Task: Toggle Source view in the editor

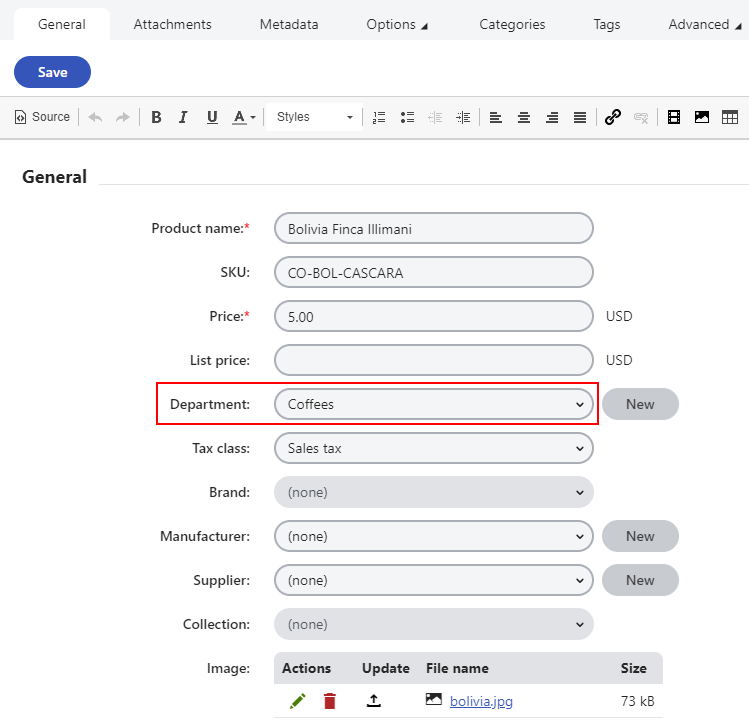Action: pyautogui.click(x=42, y=117)
